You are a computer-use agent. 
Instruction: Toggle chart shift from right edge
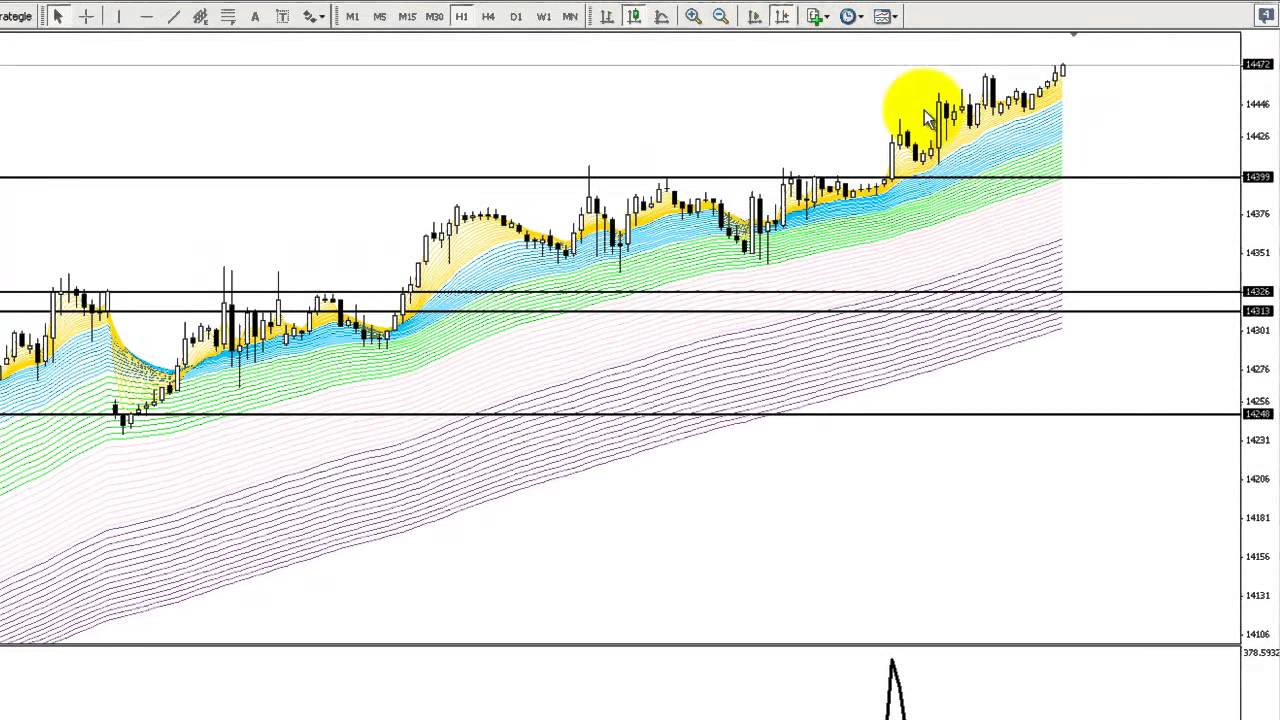(782, 16)
